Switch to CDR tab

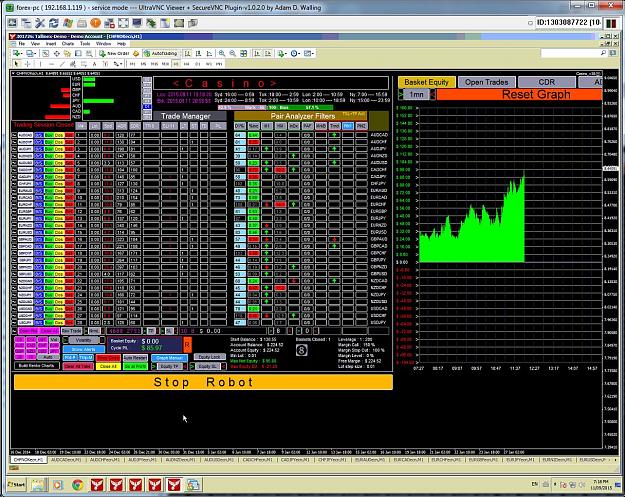(546, 82)
